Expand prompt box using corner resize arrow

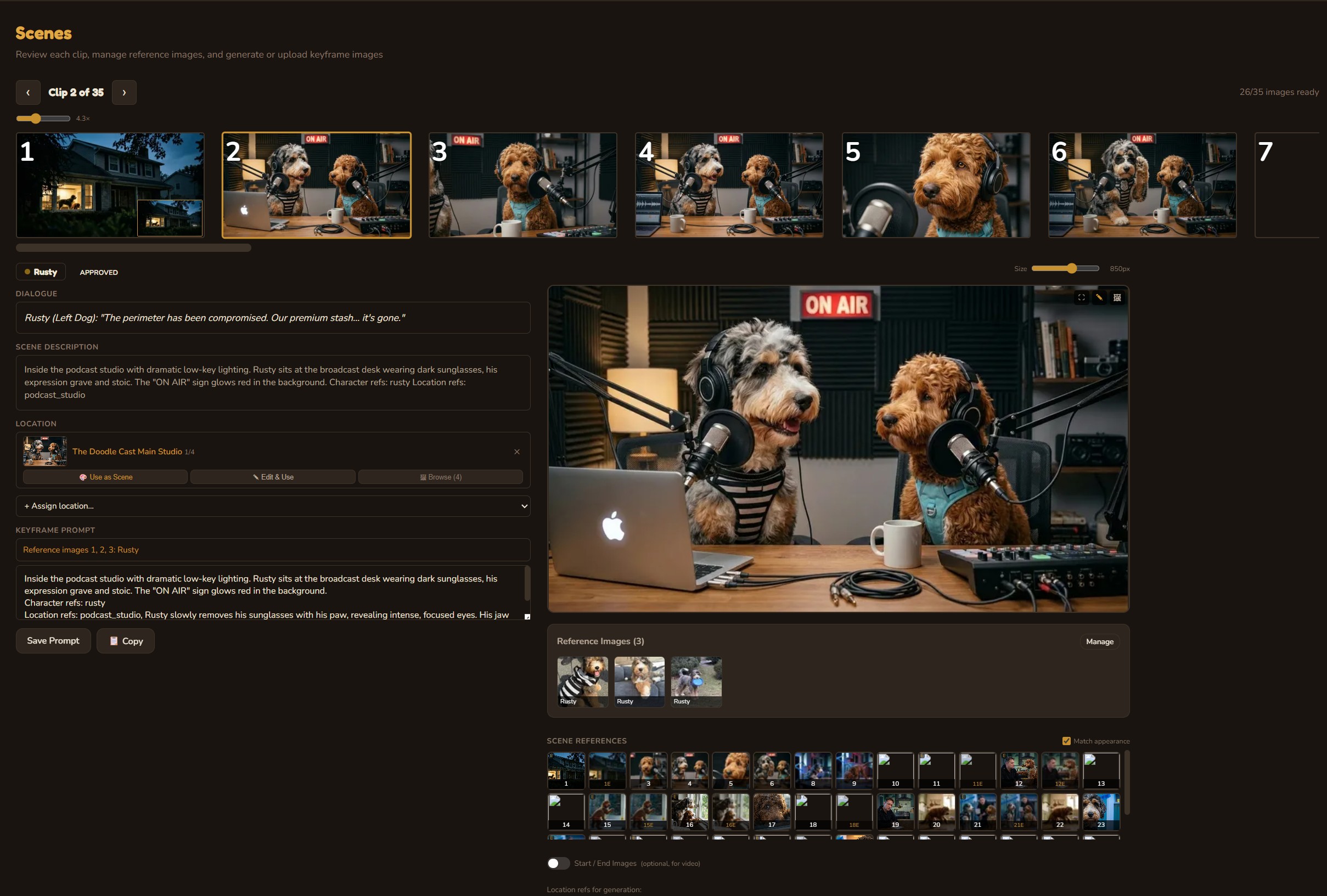click(x=526, y=616)
